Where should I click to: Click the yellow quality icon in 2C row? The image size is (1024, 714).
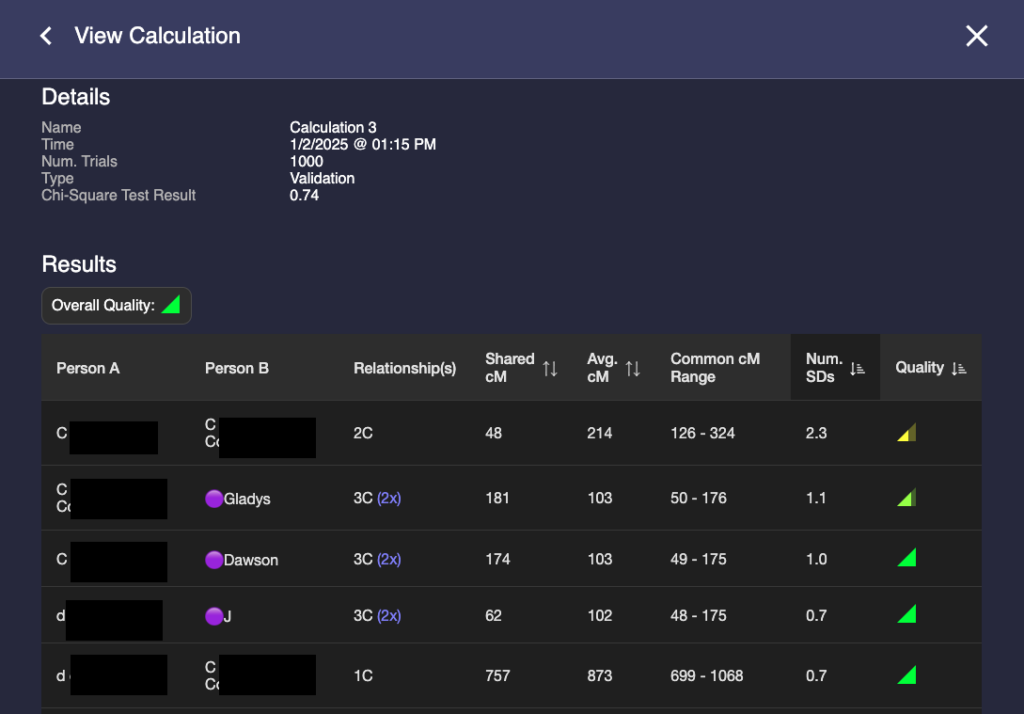[x=906, y=432]
